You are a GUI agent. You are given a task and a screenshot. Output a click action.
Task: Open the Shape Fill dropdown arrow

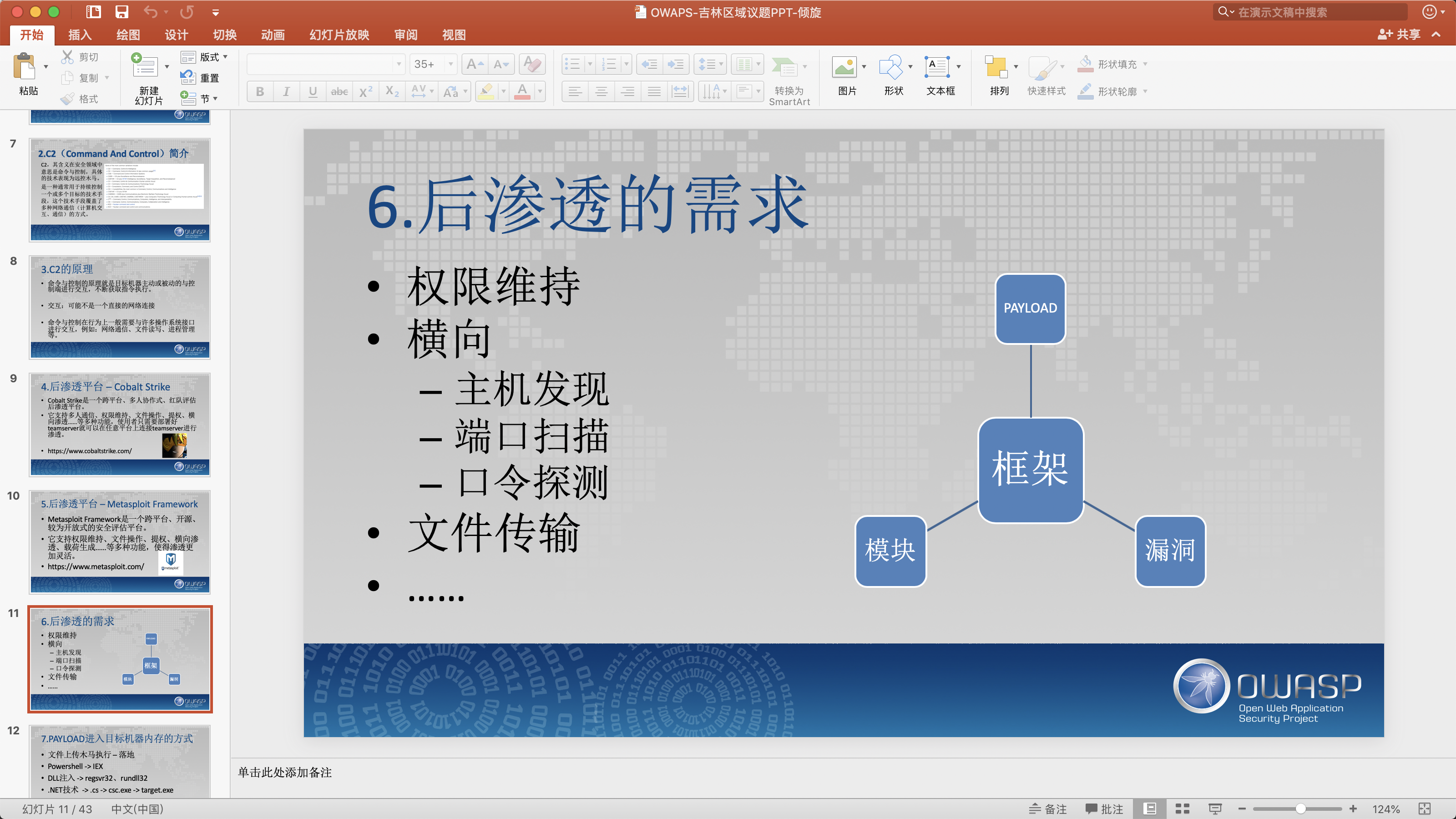pyautogui.click(x=1145, y=64)
